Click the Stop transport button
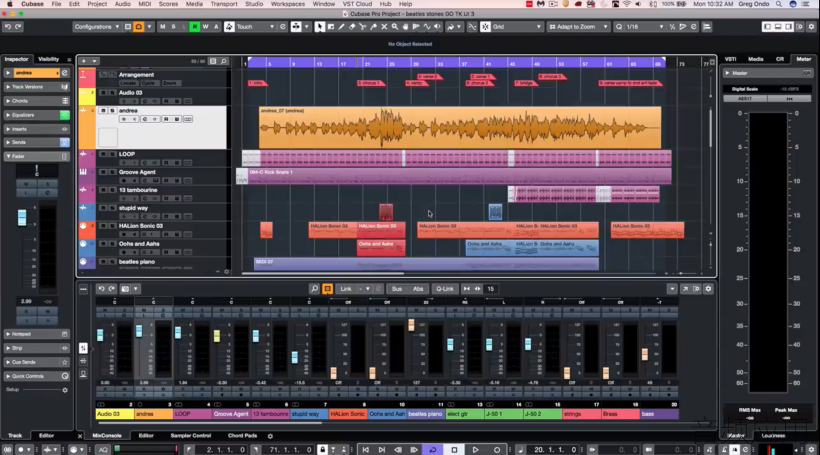This screenshot has height=455, width=820. coord(454,449)
